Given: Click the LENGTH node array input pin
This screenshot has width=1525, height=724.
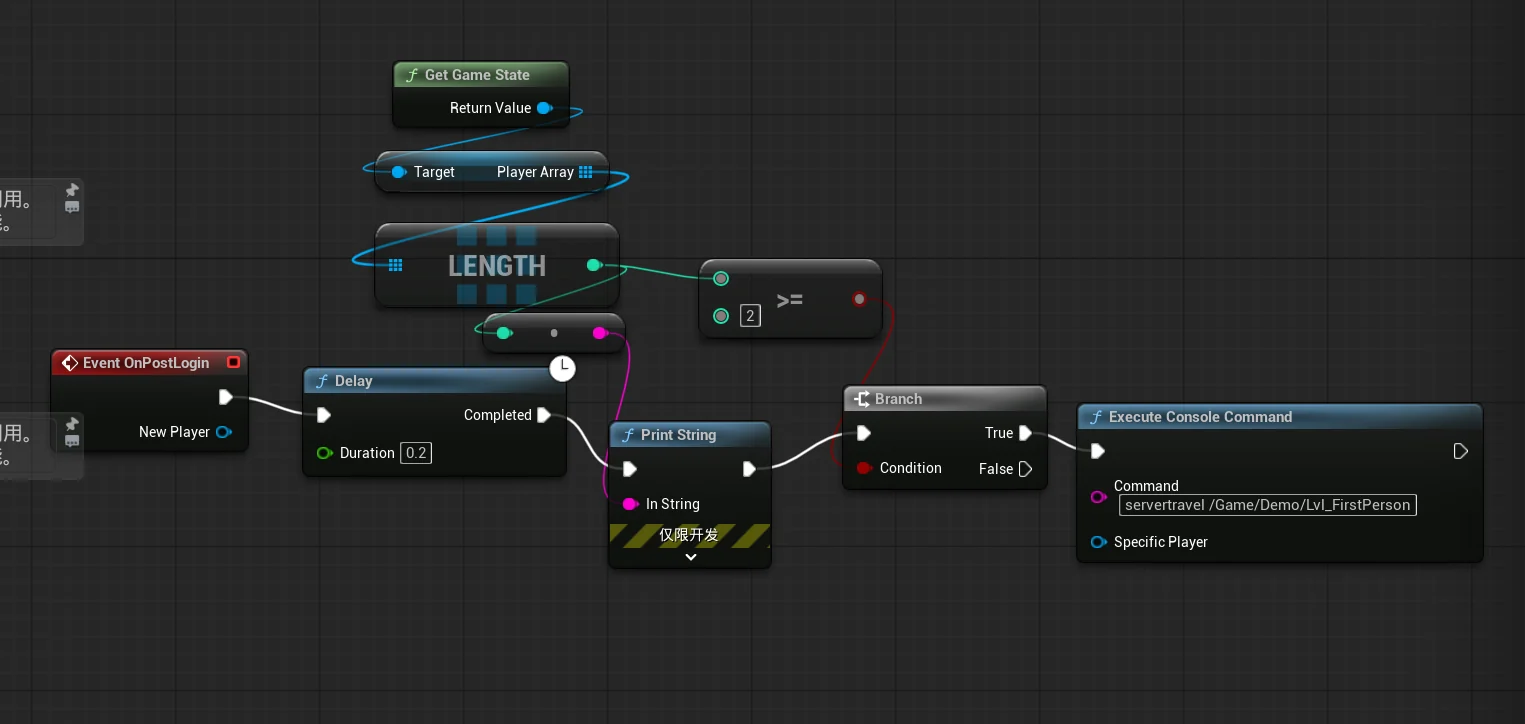Looking at the screenshot, I should pyautogui.click(x=395, y=265).
